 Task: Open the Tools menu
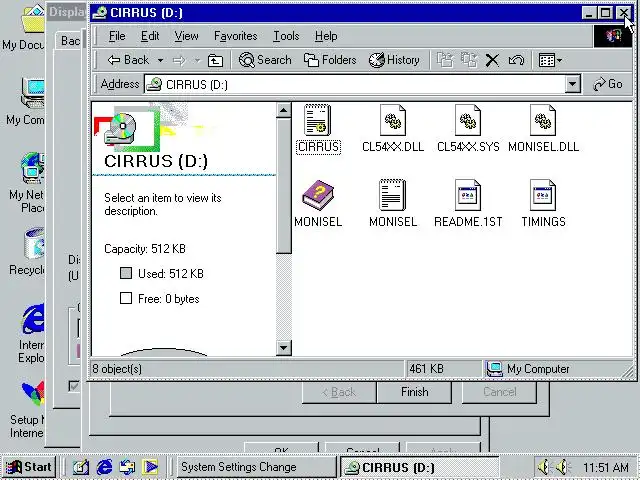pyautogui.click(x=286, y=36)
